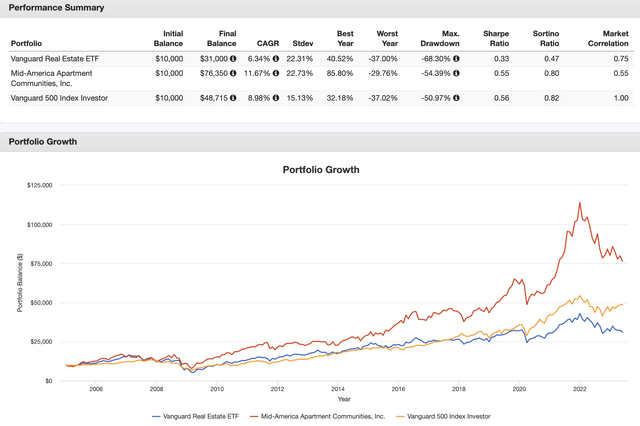Click info icon next to 11.67% CAGR
The height and width of the screenshot is (426, 640).
point(276,73)
